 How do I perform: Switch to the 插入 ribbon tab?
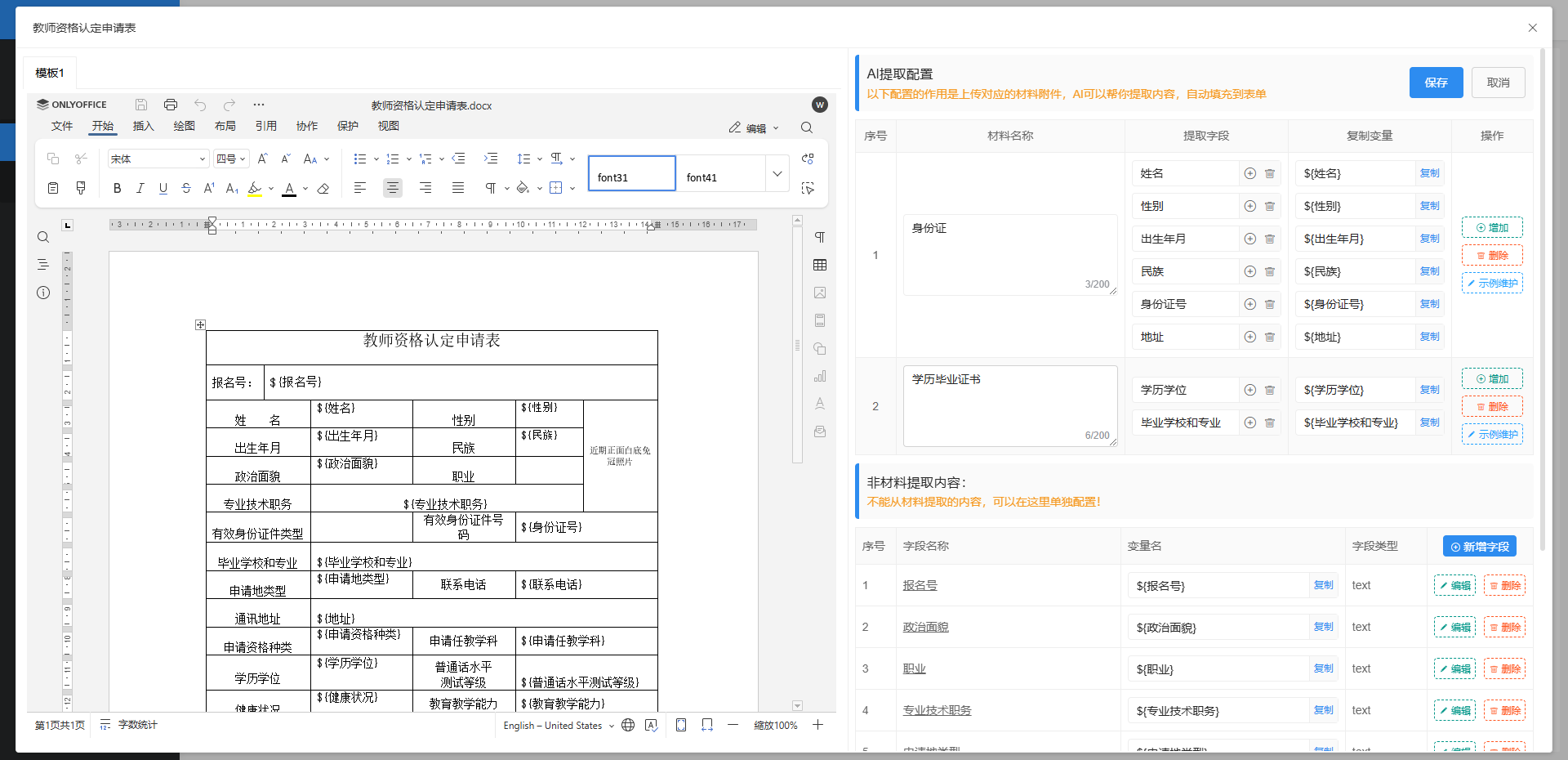point(144,126)
